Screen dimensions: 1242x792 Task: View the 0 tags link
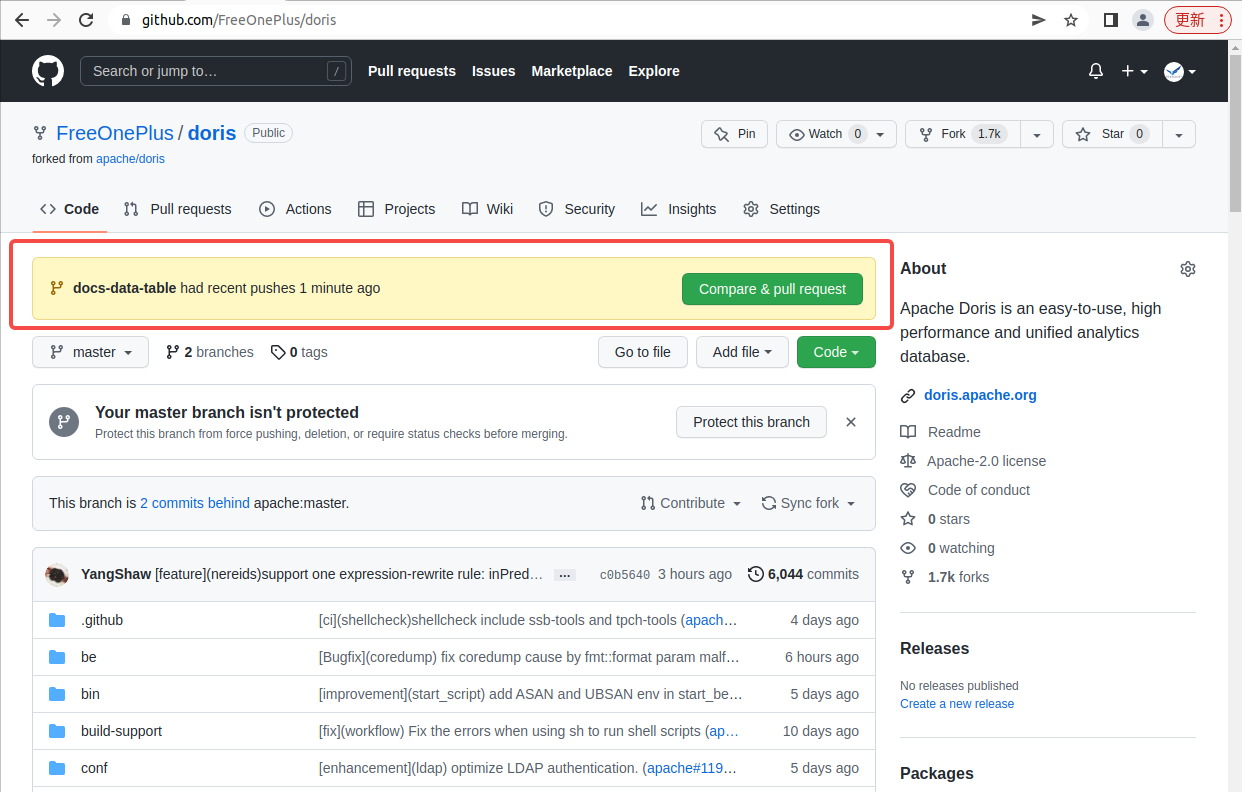tap(299, 352)
